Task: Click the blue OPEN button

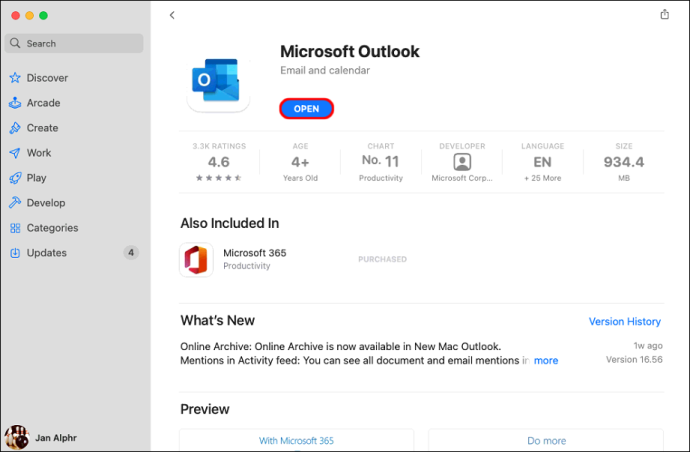Action: point(306,109)
